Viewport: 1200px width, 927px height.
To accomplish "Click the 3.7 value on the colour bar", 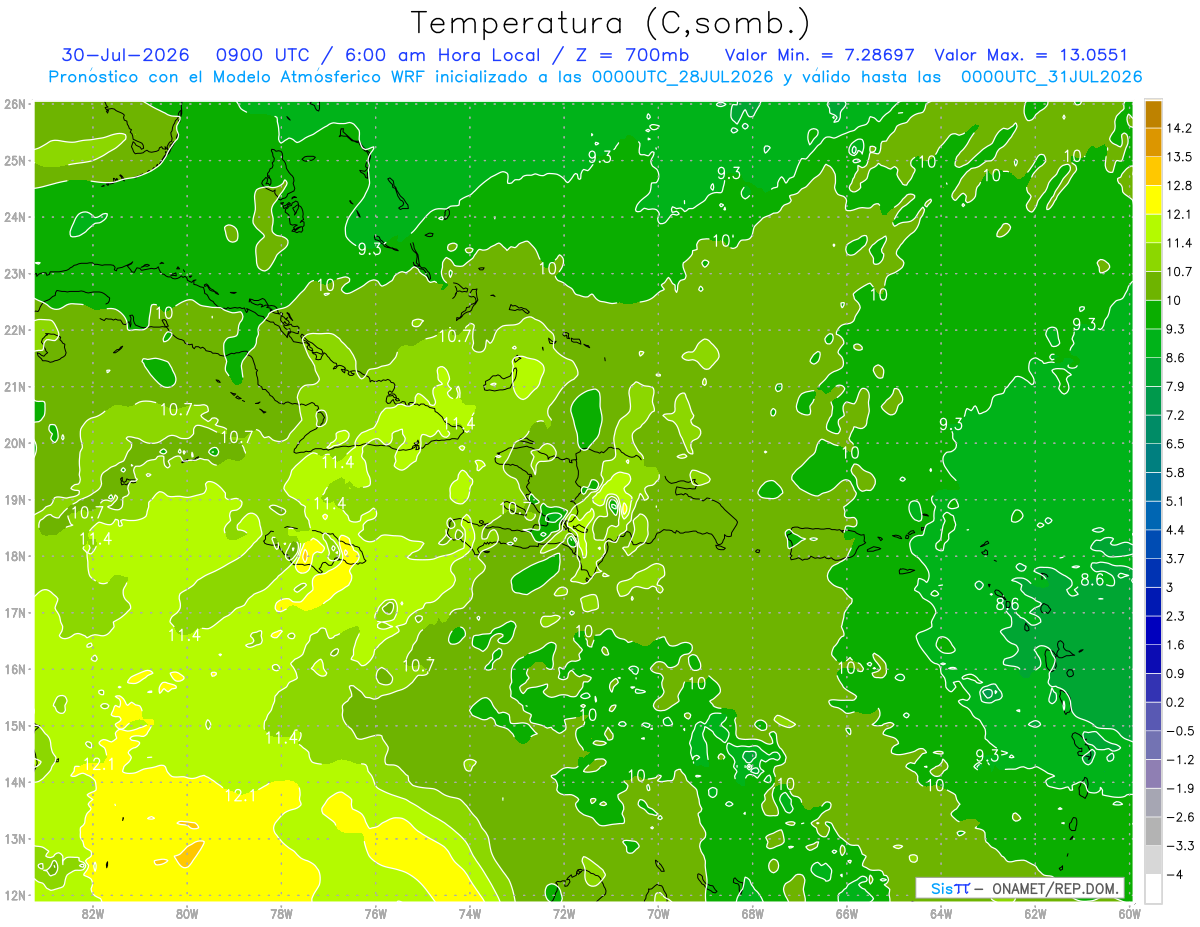I will coord(1175,558).
